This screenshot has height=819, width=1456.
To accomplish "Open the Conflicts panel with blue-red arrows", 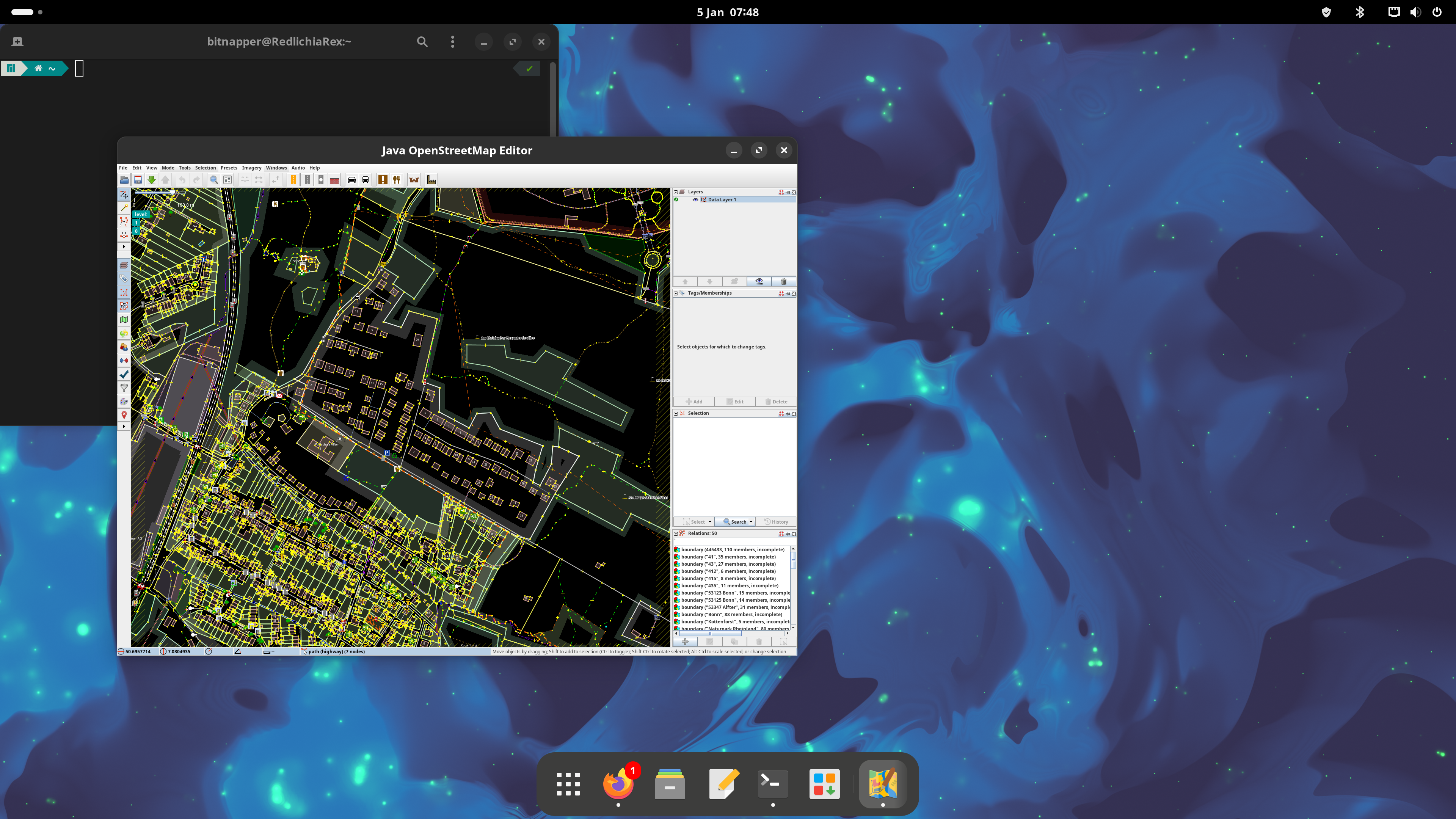I will point(124,361).
